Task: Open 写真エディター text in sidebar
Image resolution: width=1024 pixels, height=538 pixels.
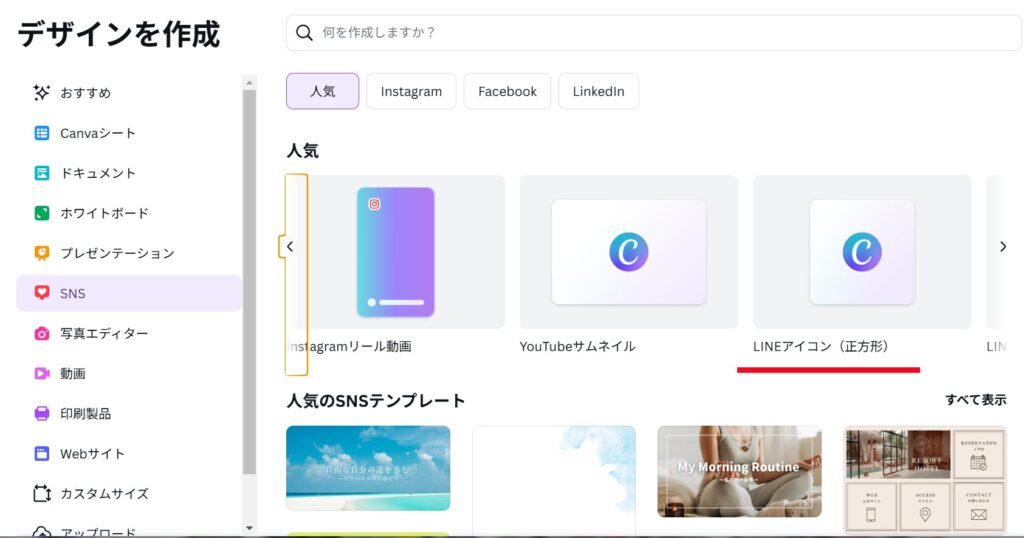Action: [x=104, y=334]
